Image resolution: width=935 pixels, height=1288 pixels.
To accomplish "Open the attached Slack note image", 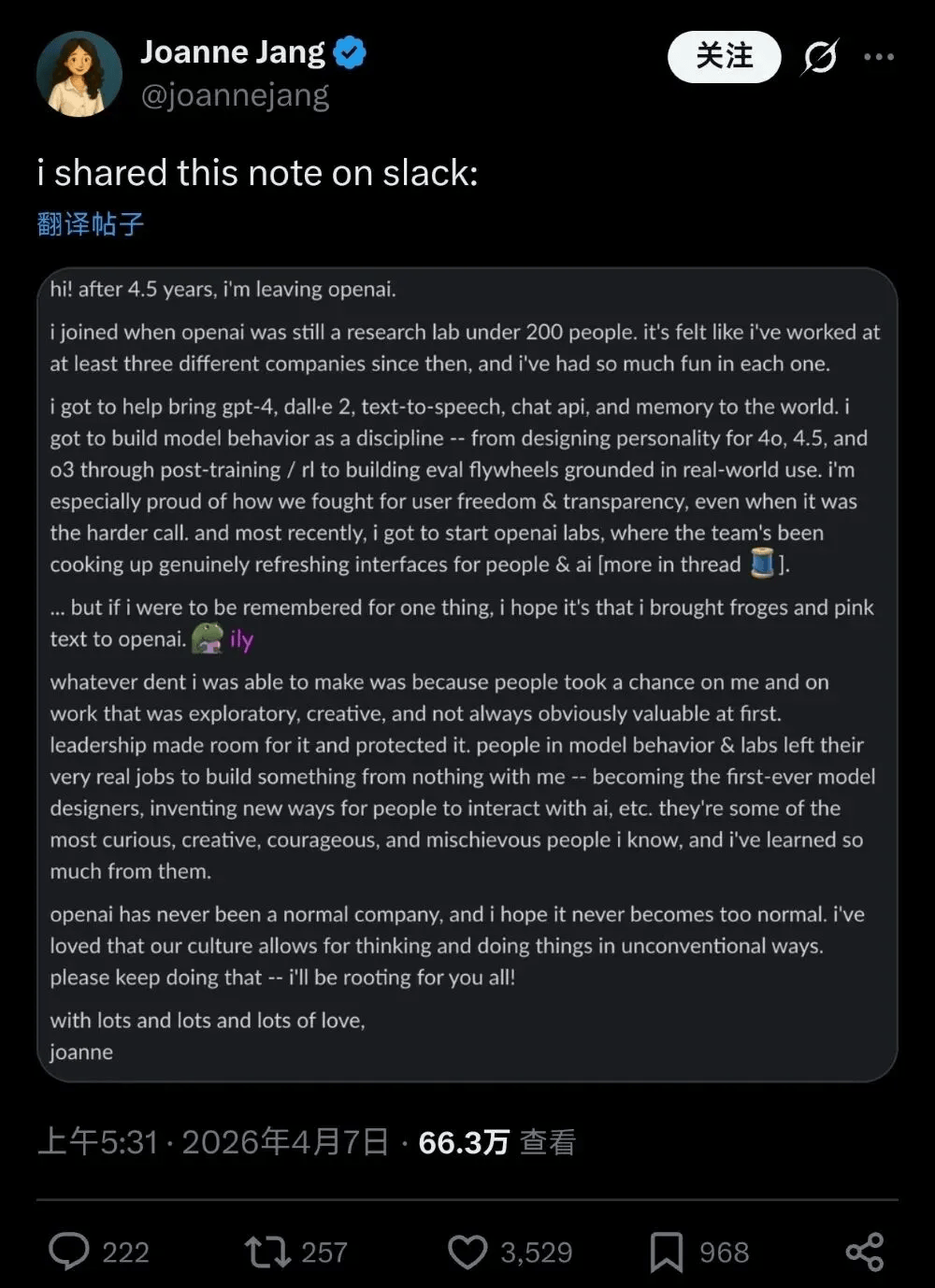I will [467, 674].
